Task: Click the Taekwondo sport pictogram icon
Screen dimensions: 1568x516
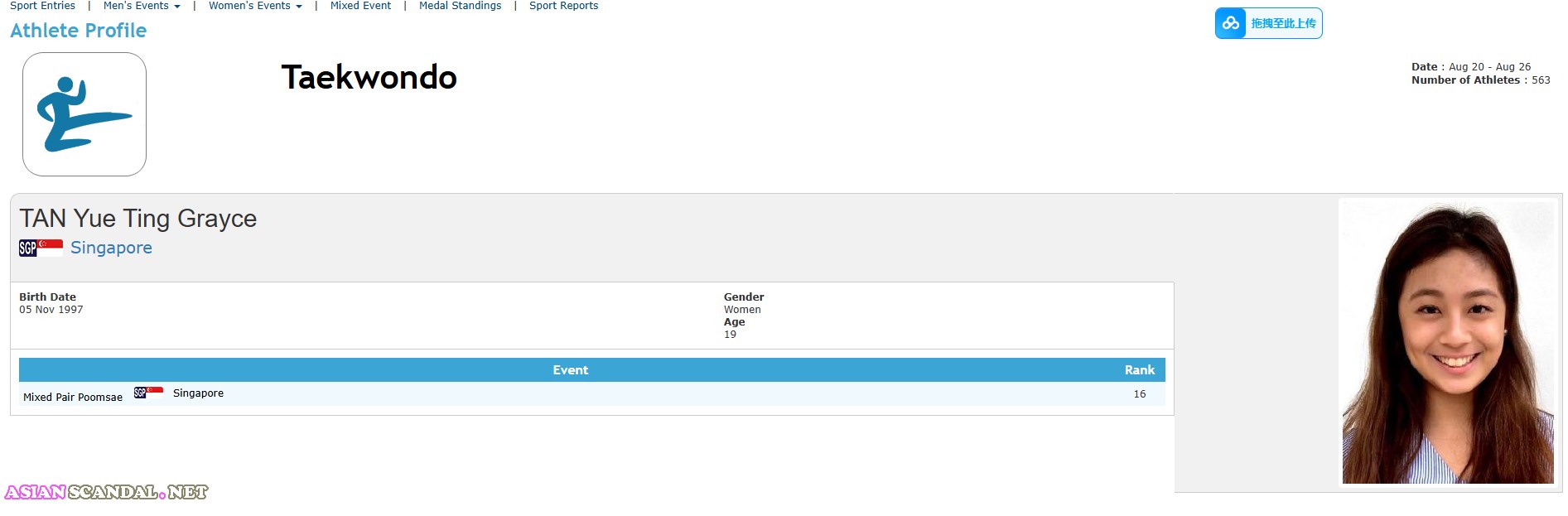Action: point(84,114)
